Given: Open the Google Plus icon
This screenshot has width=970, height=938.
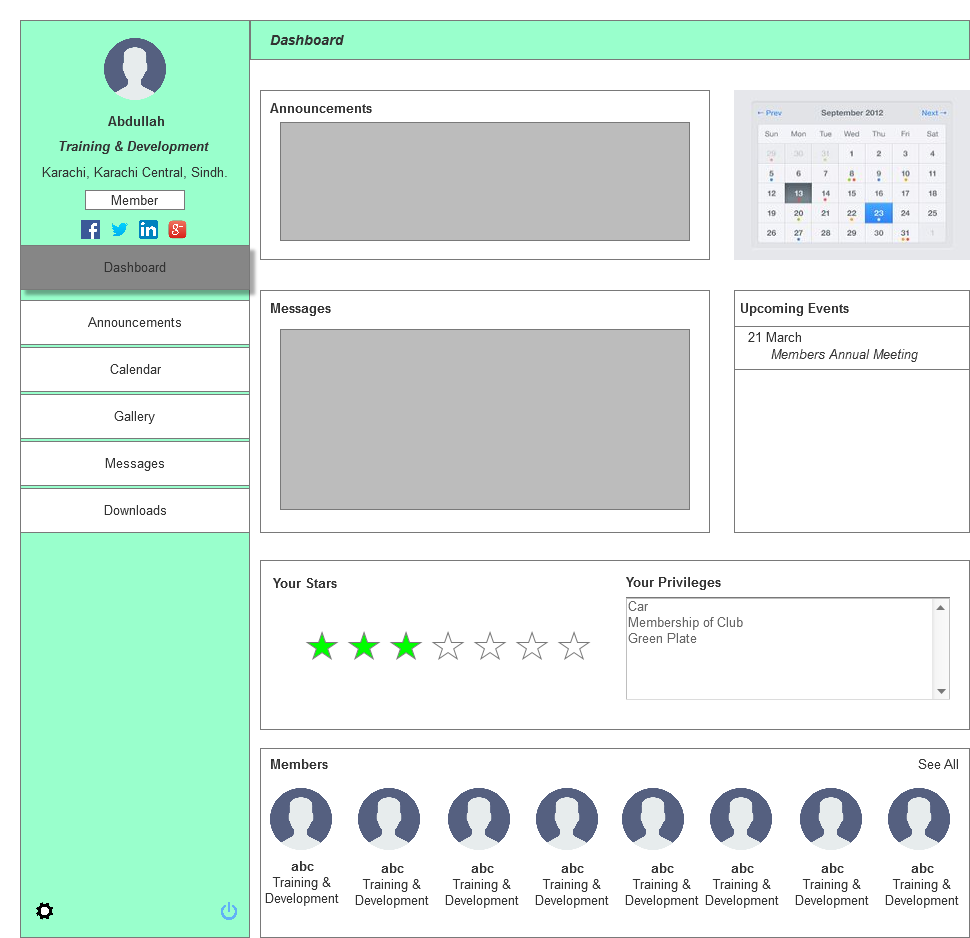Looking at the screenshot, I should (x=177, y=230).
